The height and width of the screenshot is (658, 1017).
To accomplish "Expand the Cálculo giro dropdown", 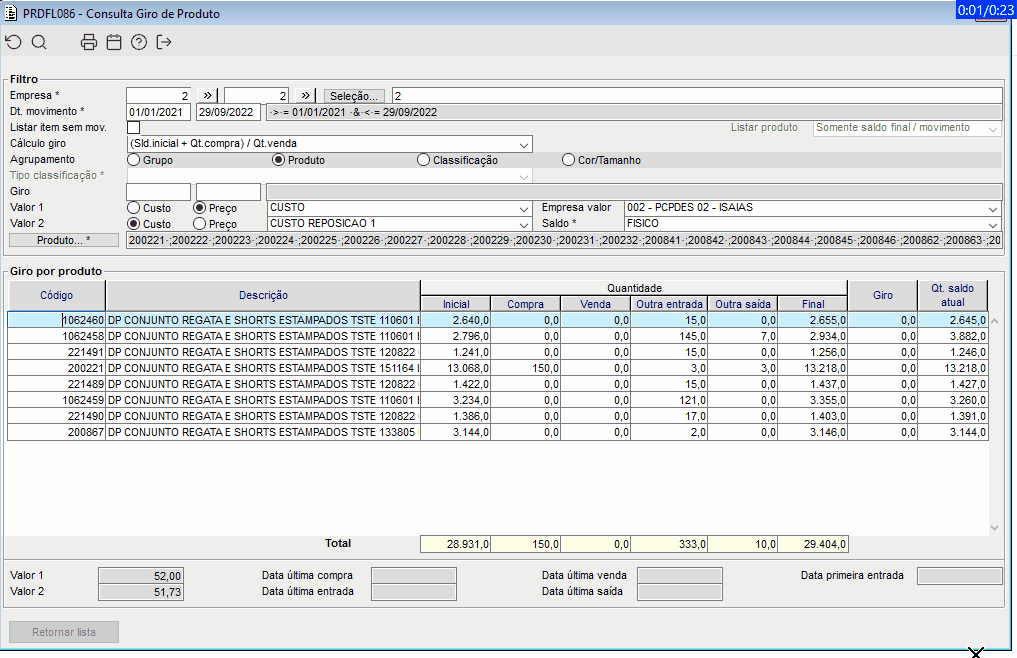I will pos(525,144).
